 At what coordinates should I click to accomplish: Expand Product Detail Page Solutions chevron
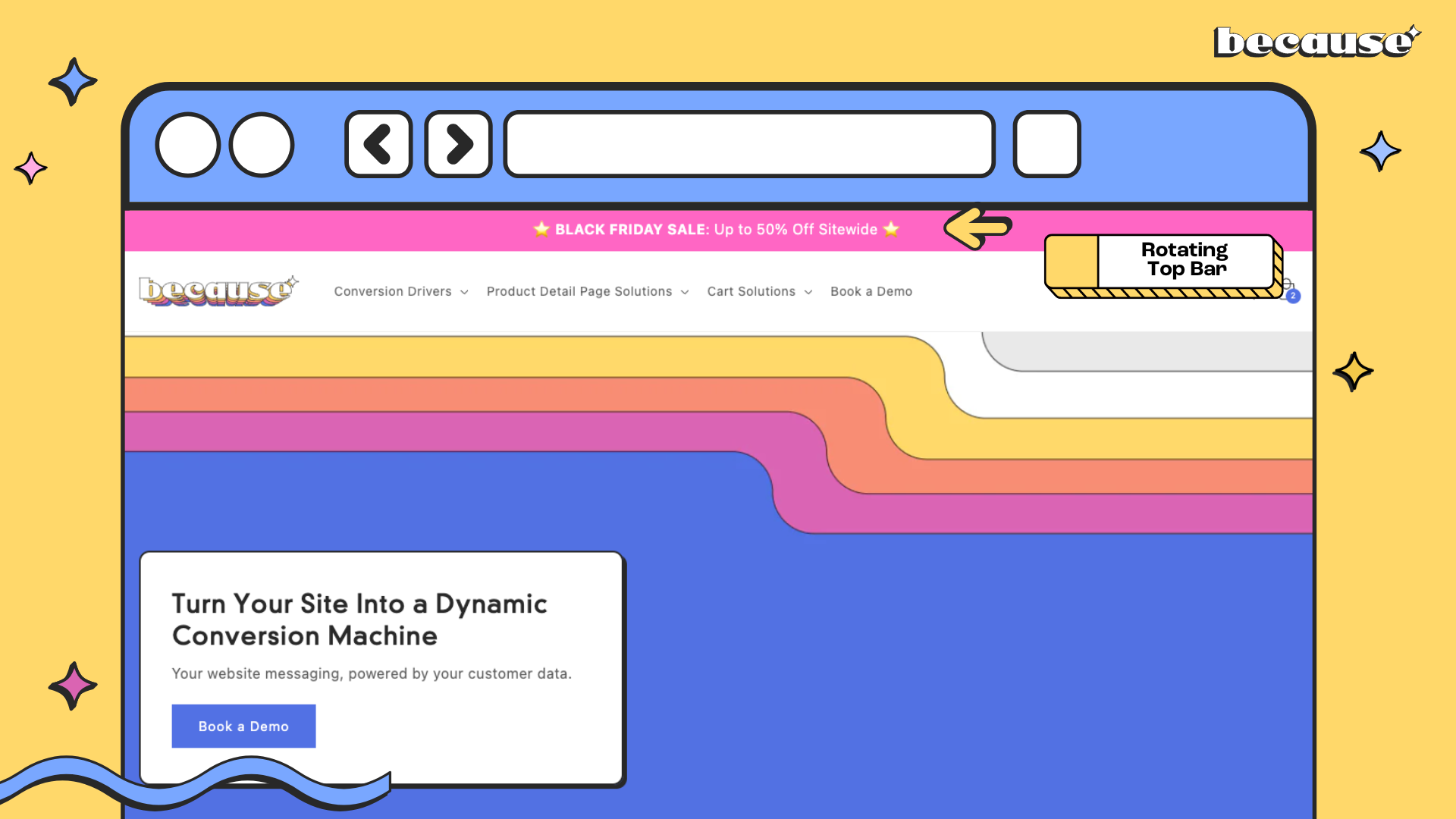point(685,292)
